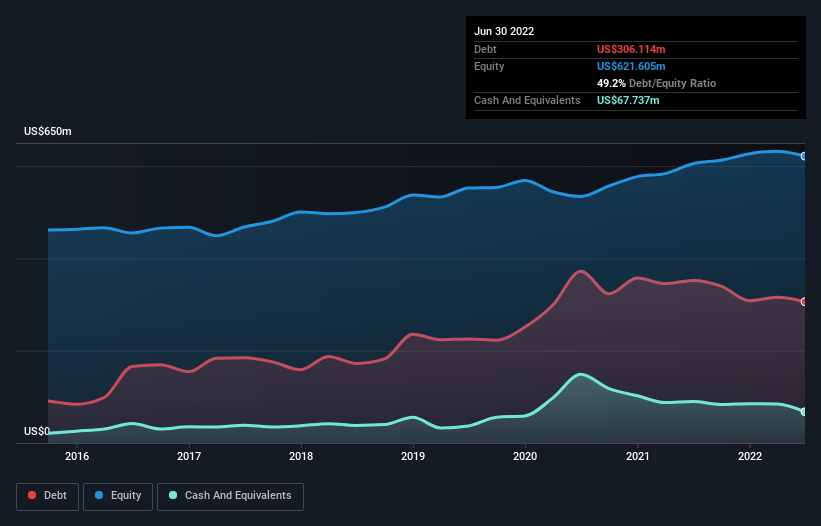Click the 2020 x-axis label
821x526 pixels.
[525, 456]
